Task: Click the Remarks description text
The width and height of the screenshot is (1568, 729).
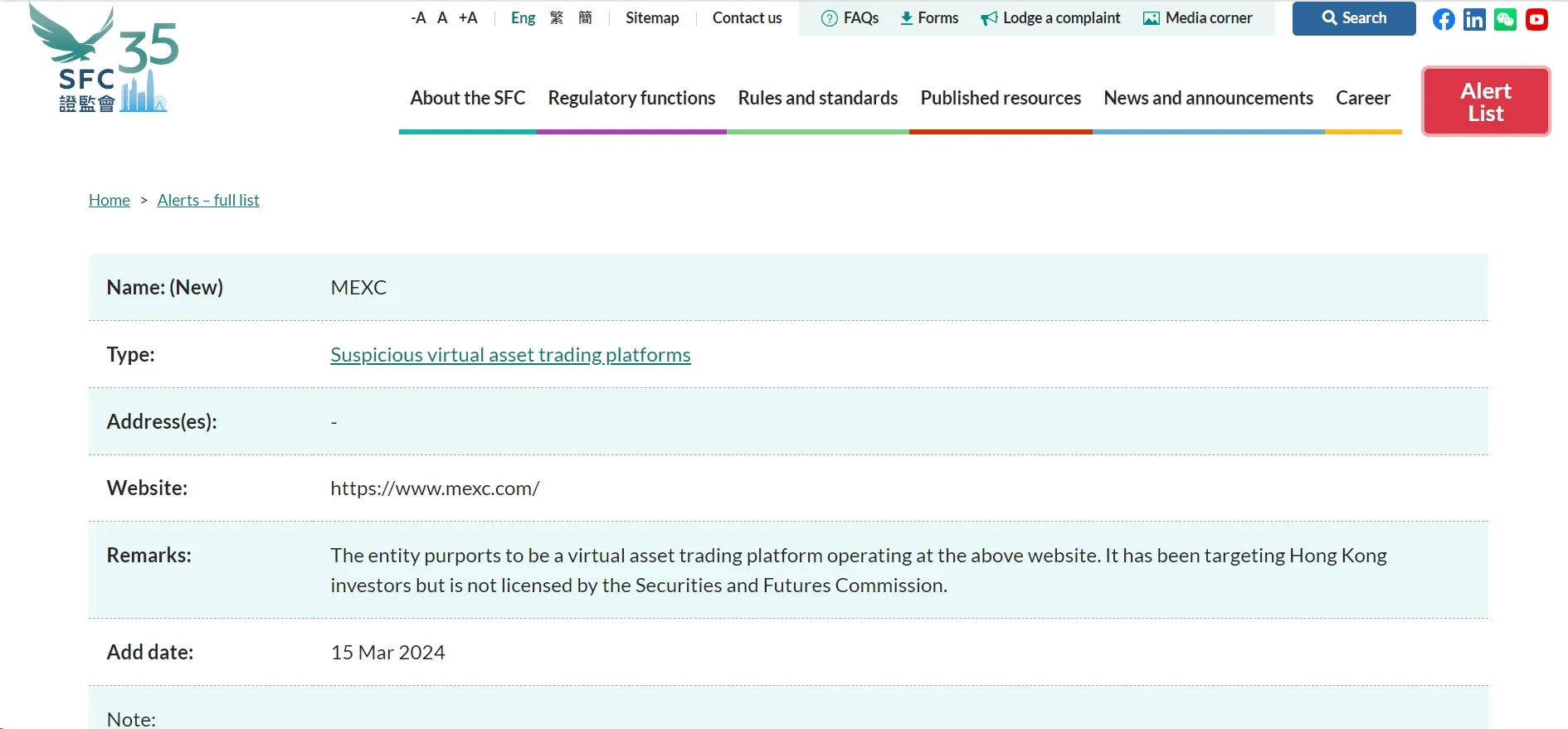Action: (x=859, y=570)
